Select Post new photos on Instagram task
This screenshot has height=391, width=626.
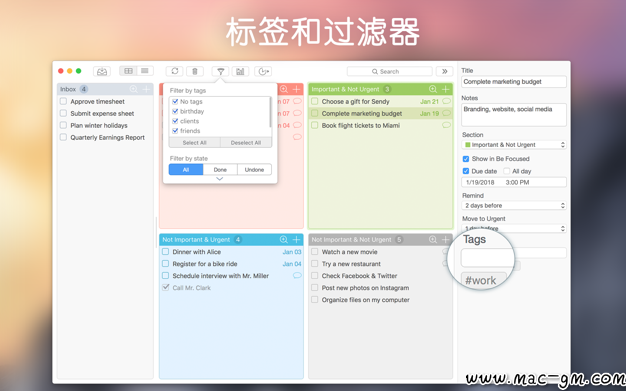(x=365, y=288)
